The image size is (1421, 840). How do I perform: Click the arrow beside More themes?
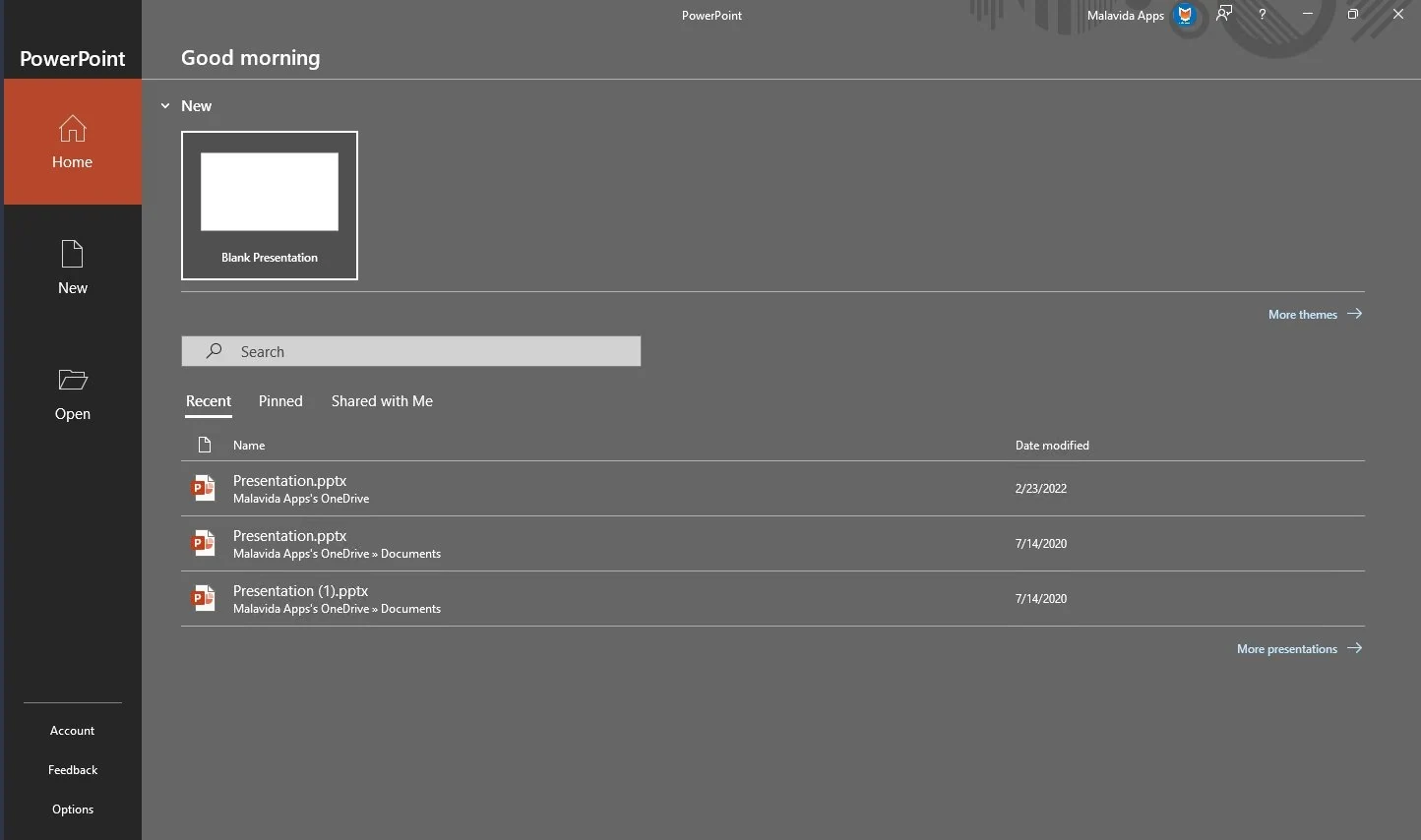point(1355,314)
